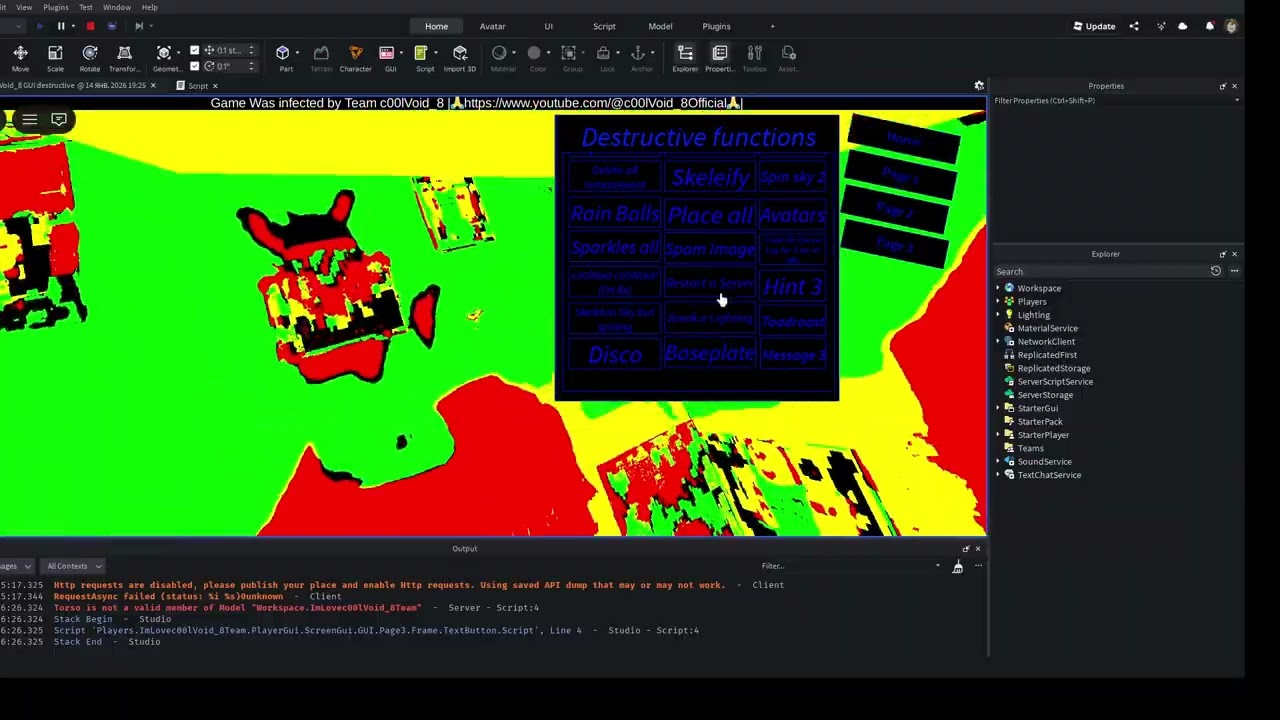The image size is (1280, 720).
Task: Click the Place all button
Action: pyautogui.click(x=710, y=215)
